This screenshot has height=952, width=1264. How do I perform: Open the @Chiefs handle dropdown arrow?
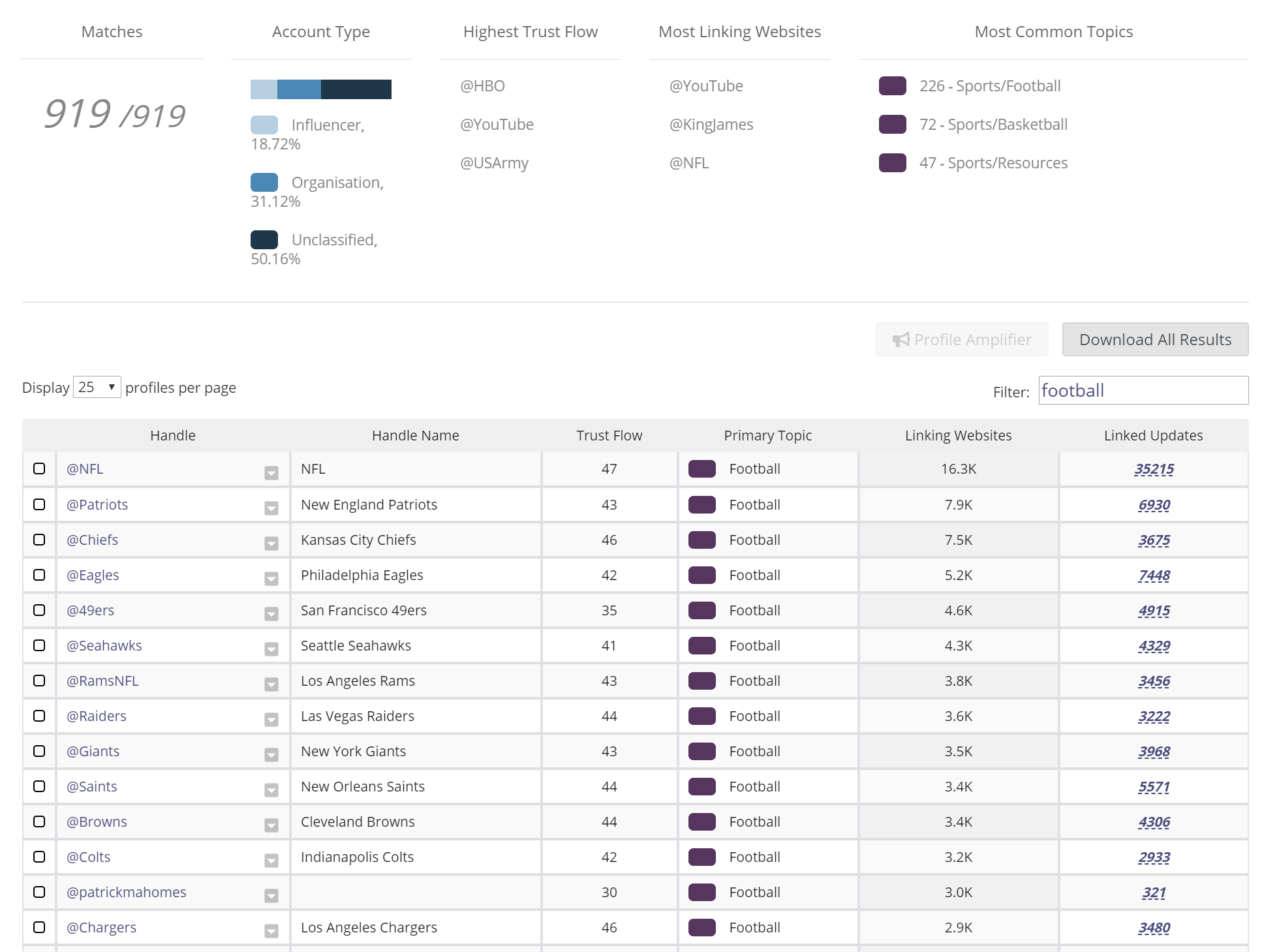pyautogui.click(x=271, y=544)
